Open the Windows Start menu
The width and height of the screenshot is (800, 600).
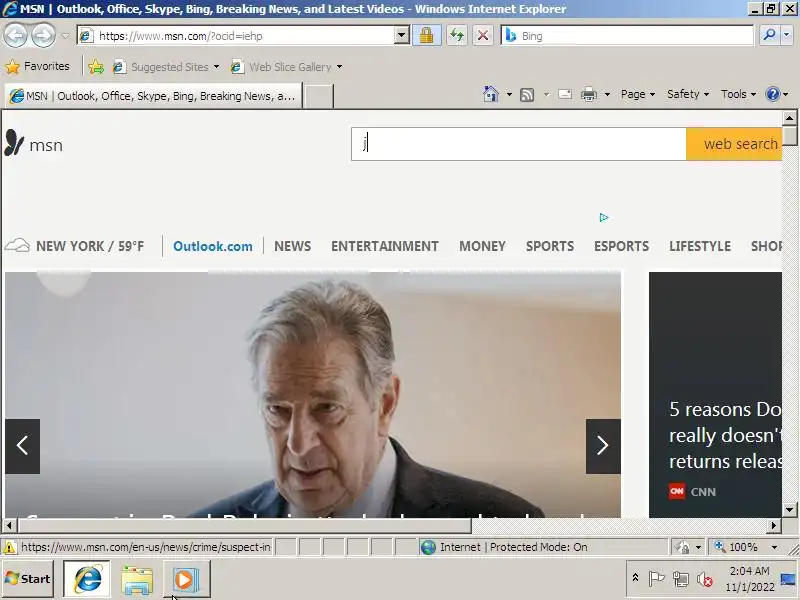point(28,579)
